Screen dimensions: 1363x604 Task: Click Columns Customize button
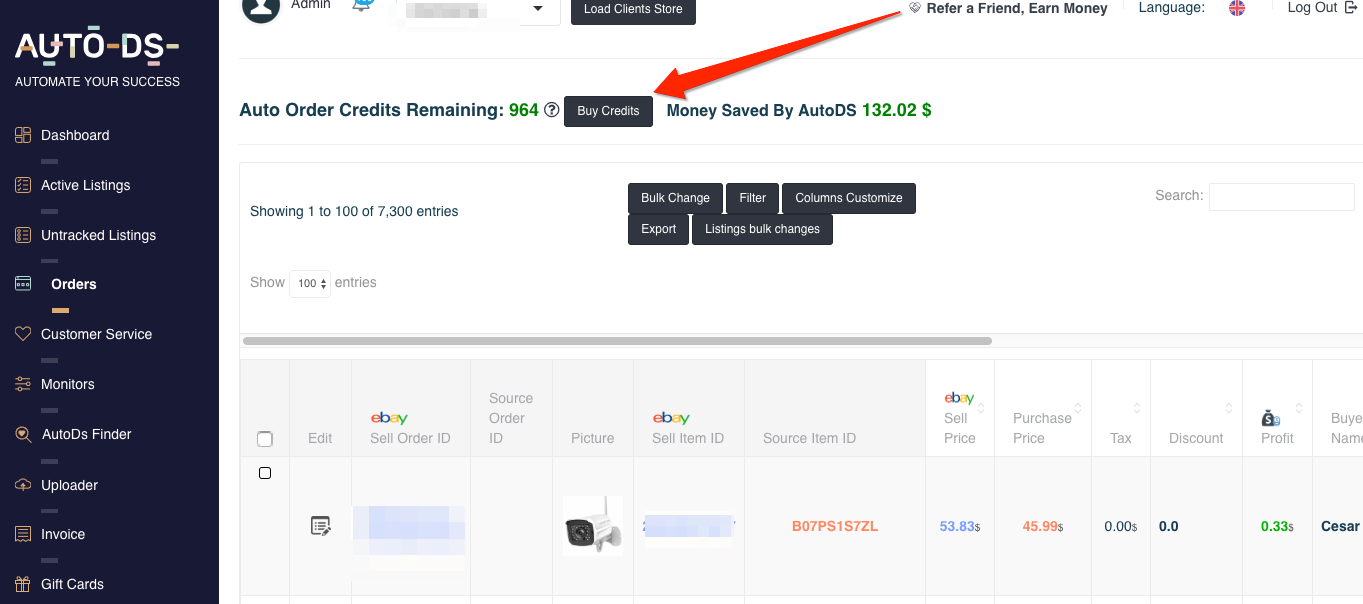coord(849,198)
